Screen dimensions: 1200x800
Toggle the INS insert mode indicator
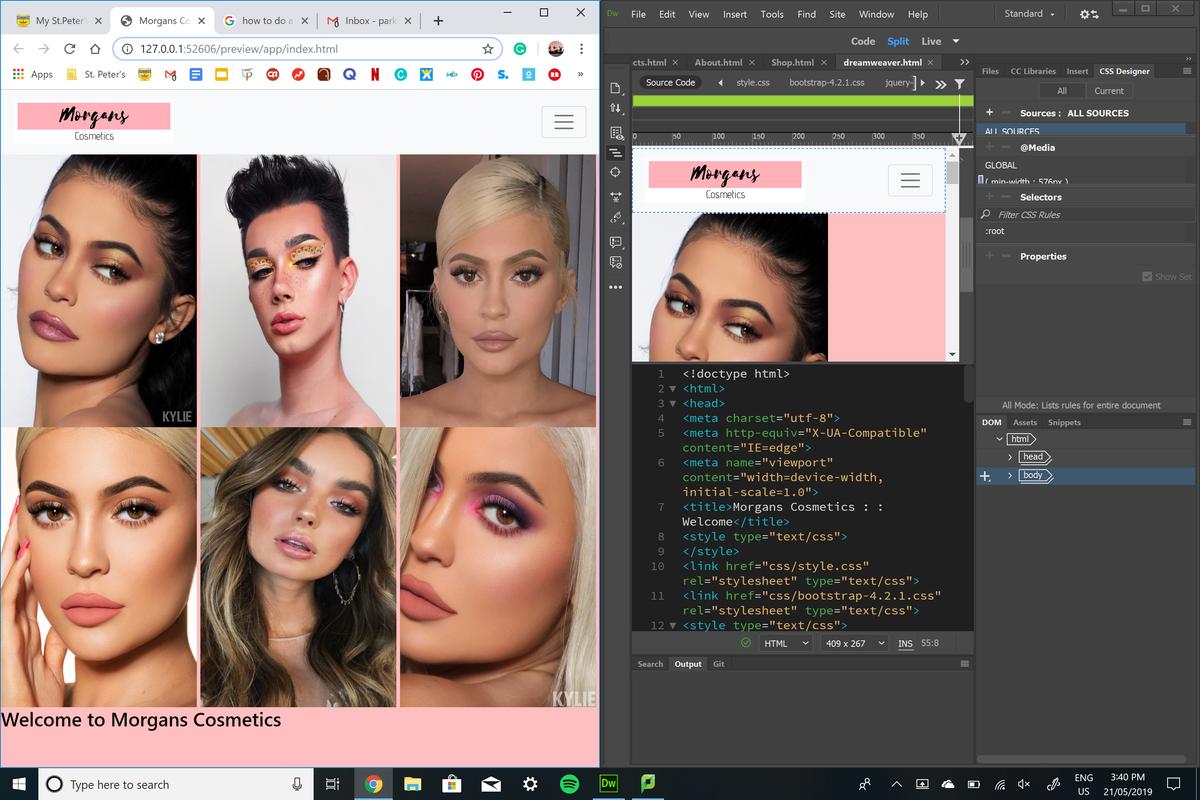(x=905, y=643)
